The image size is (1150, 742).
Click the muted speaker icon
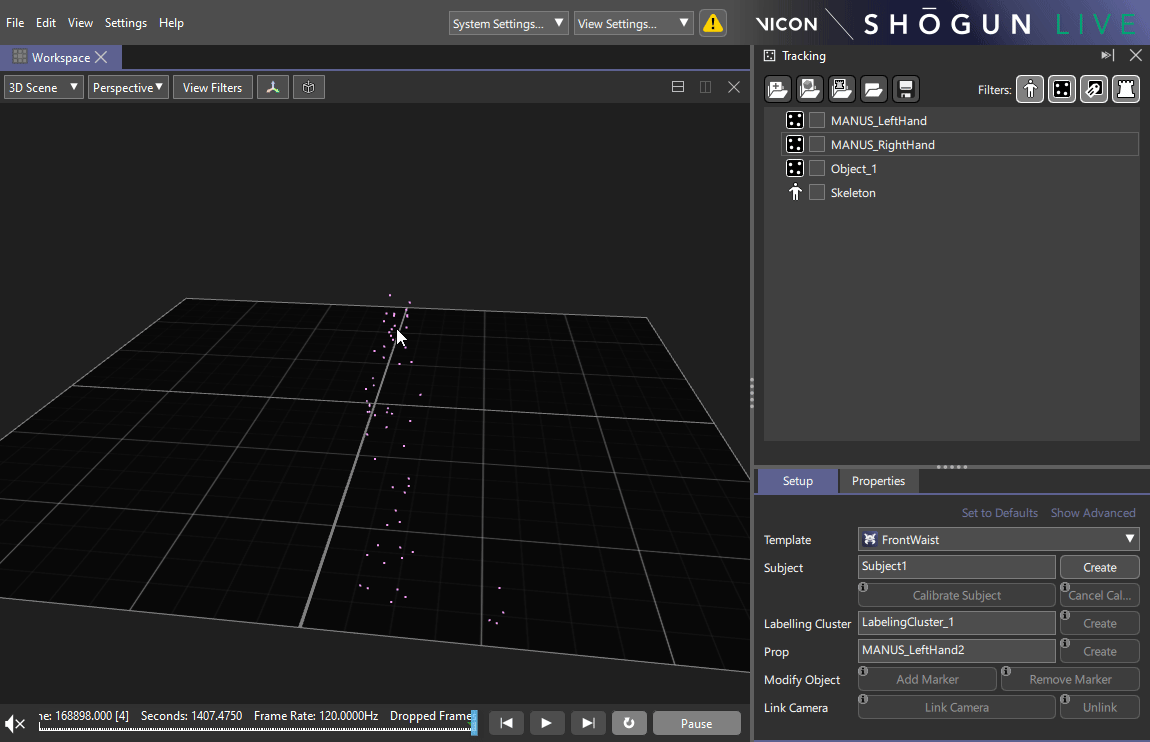click(x=15, y=723)
